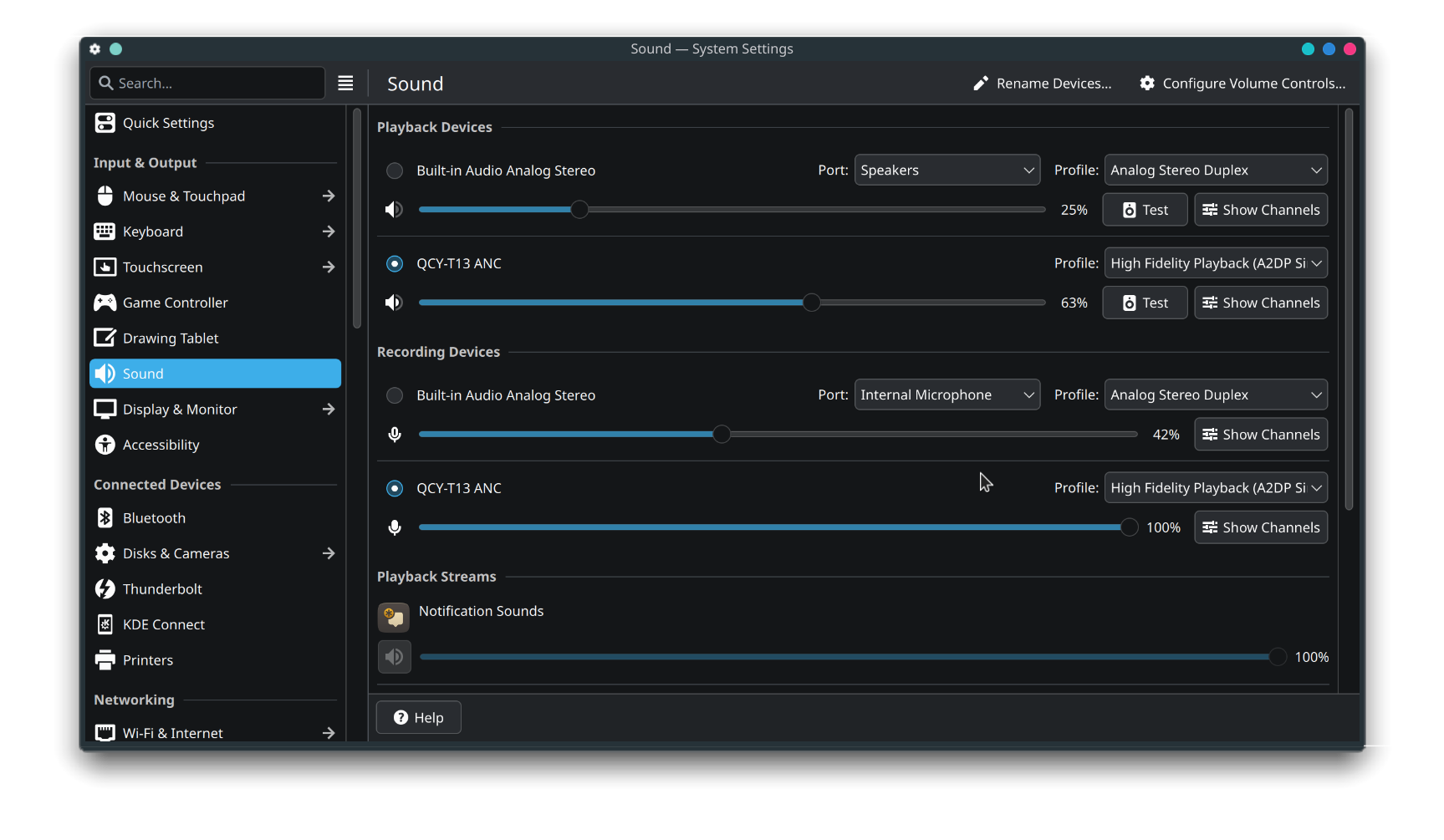Screen dimensions: 1444x840
Task: Select Built-in Audio as recording device
Action: (x=395, y=395)
